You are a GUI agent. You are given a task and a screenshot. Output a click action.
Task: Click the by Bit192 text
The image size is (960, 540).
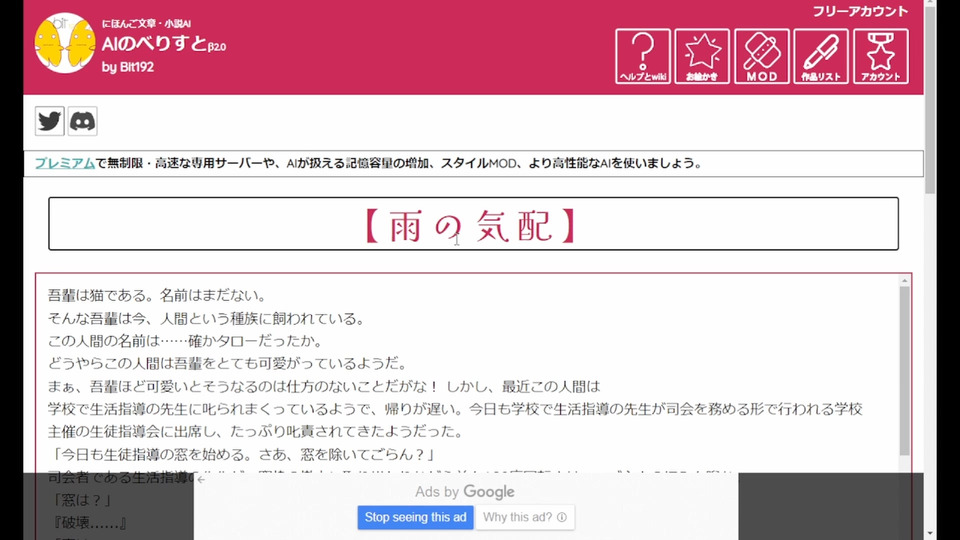[127, 67]
